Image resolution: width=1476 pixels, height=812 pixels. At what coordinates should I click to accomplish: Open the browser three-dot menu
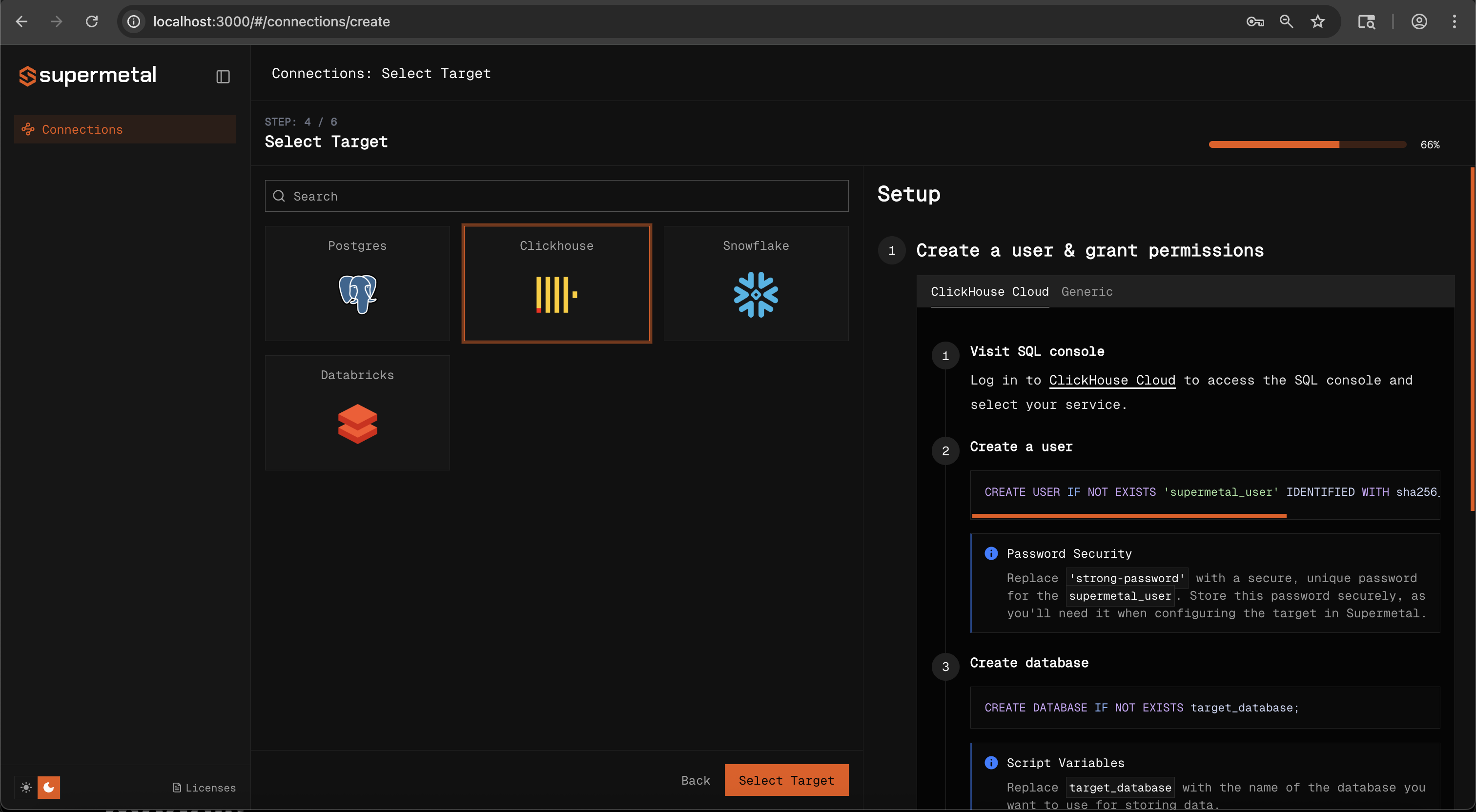[x=1455, y=21]
